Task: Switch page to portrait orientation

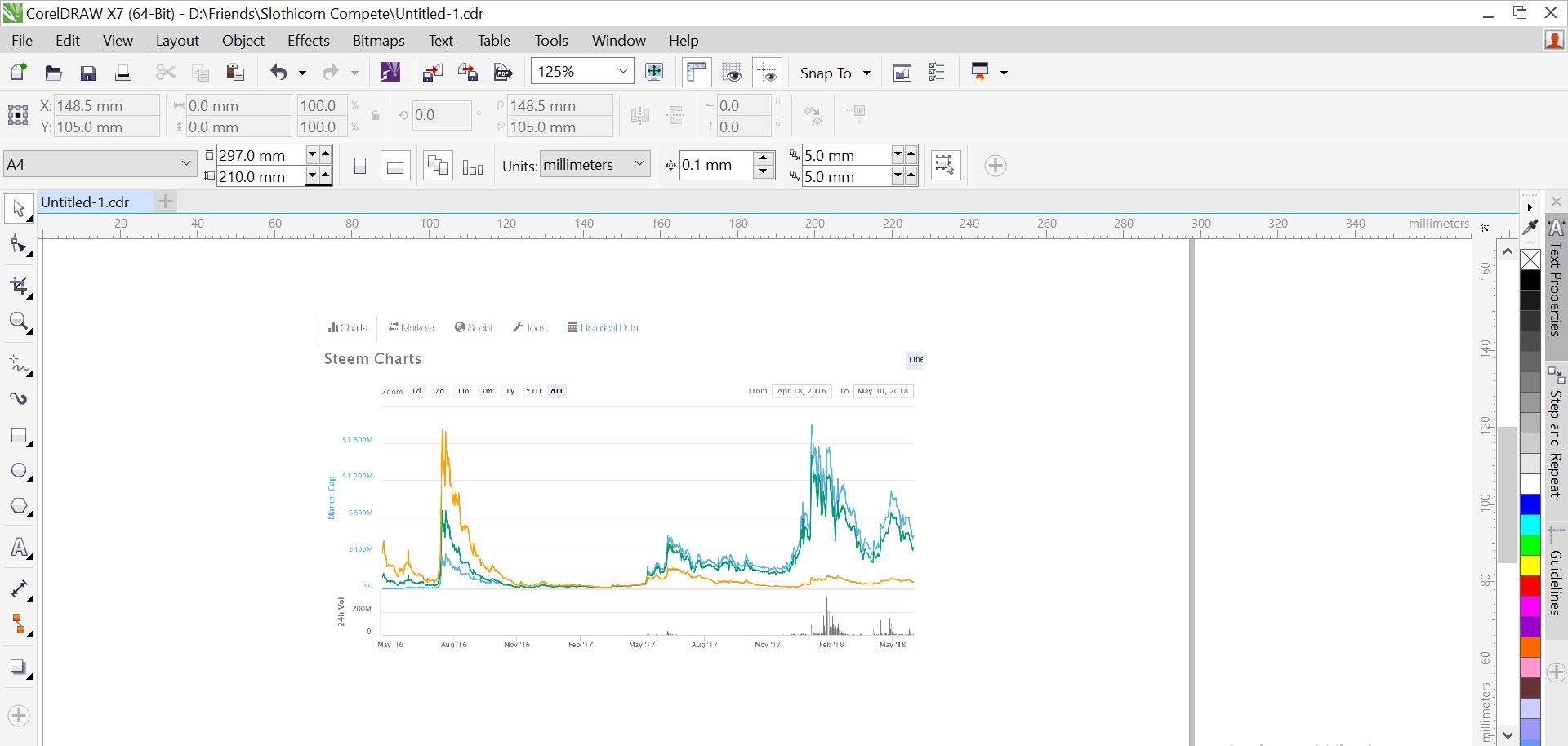Action: tap(360, 166)
